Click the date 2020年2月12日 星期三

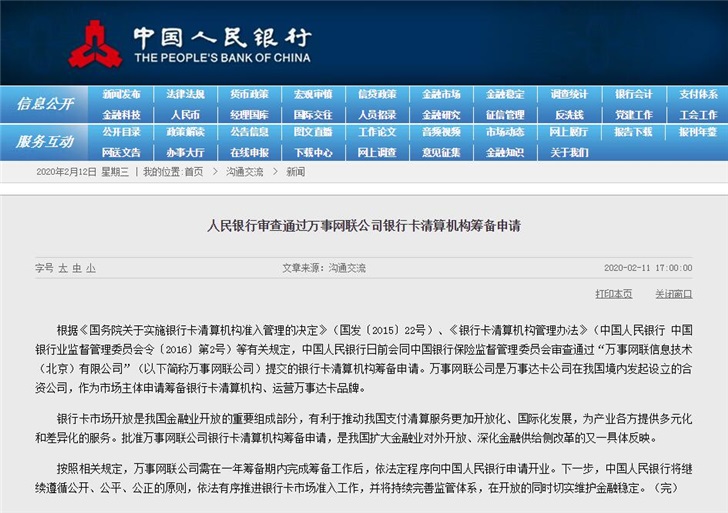coord(82,172)
